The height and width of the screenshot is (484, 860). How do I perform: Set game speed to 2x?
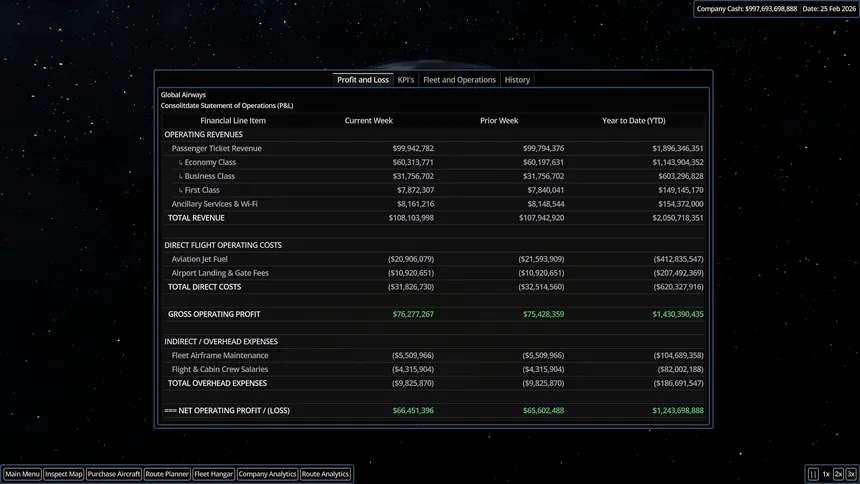pyautogui.click(x=838, y=474)
